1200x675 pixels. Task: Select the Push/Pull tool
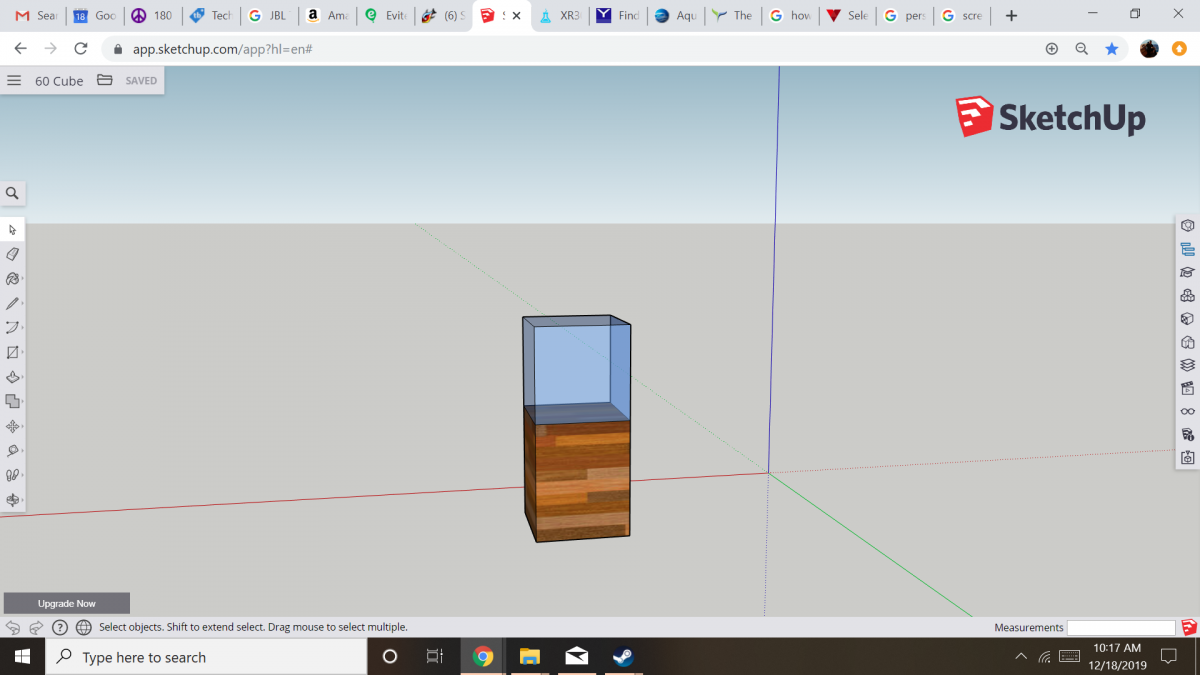coord(13,377)
